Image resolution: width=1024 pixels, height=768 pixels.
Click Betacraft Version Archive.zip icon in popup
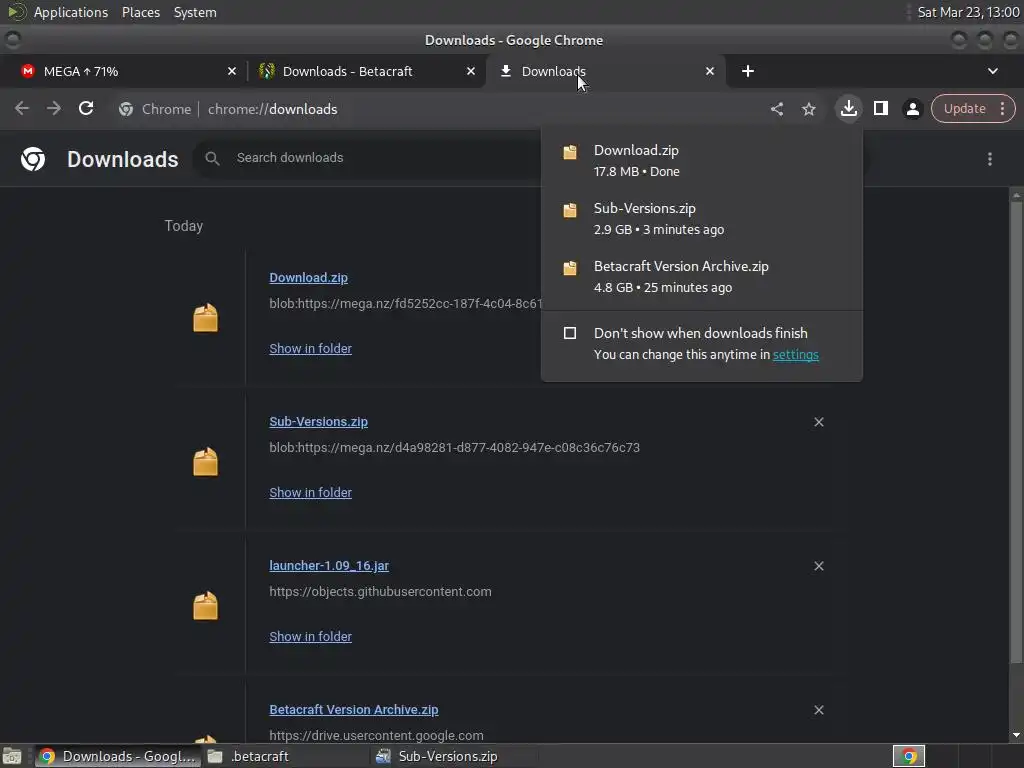click(x=570, y=268)
